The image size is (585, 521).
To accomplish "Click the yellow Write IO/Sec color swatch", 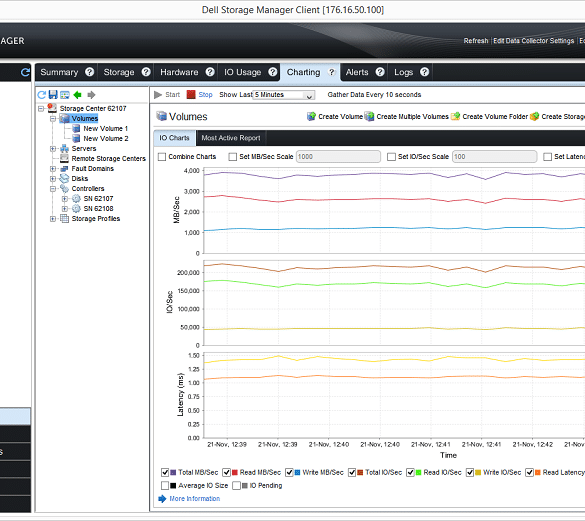I will coord(478,472).
